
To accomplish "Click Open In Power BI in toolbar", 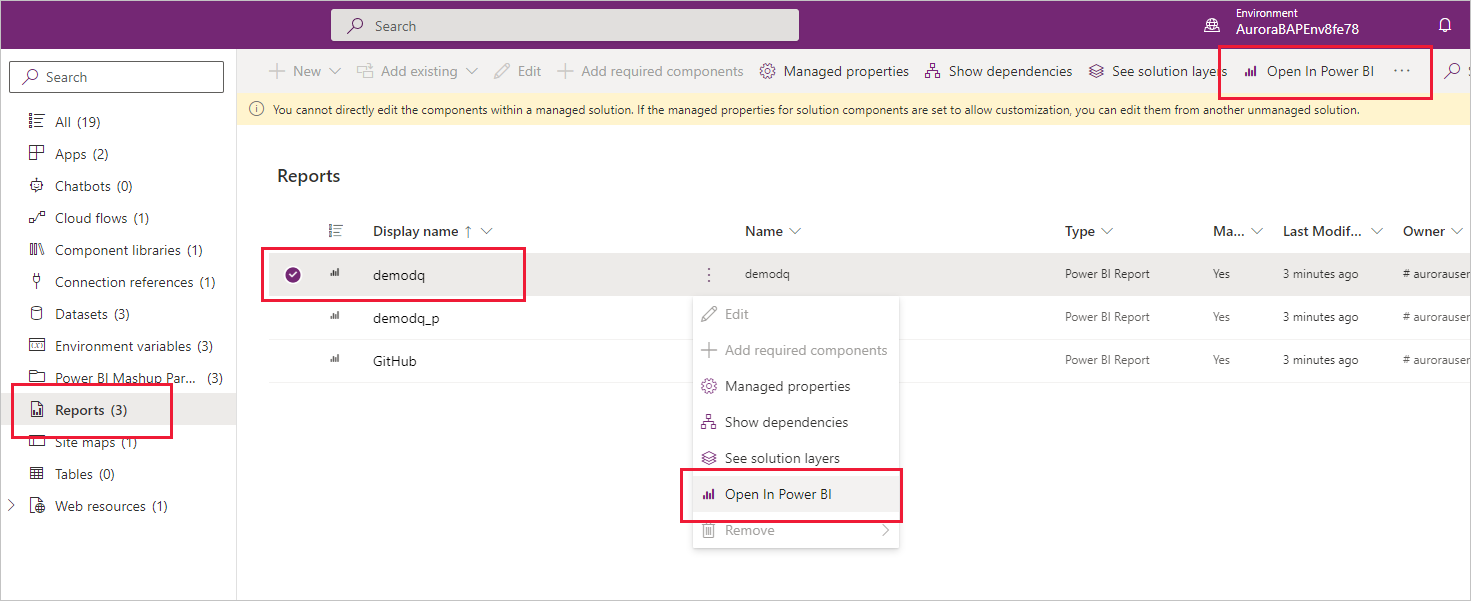I will click(x=1308, y=71).
